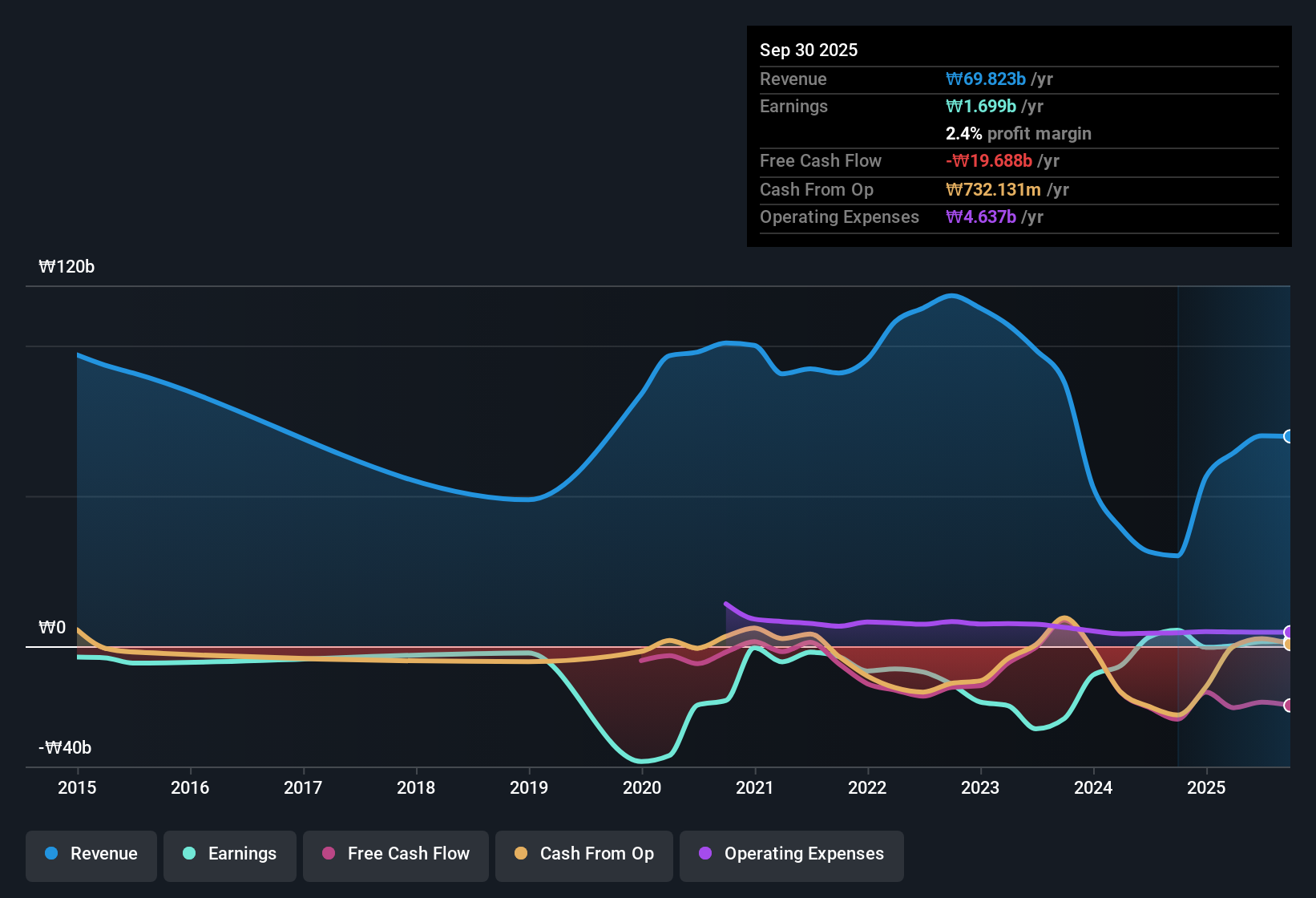Click the orange Cash From Op legend dot
The height and width of the screenshot is (898, 1316).
[522, 854]
